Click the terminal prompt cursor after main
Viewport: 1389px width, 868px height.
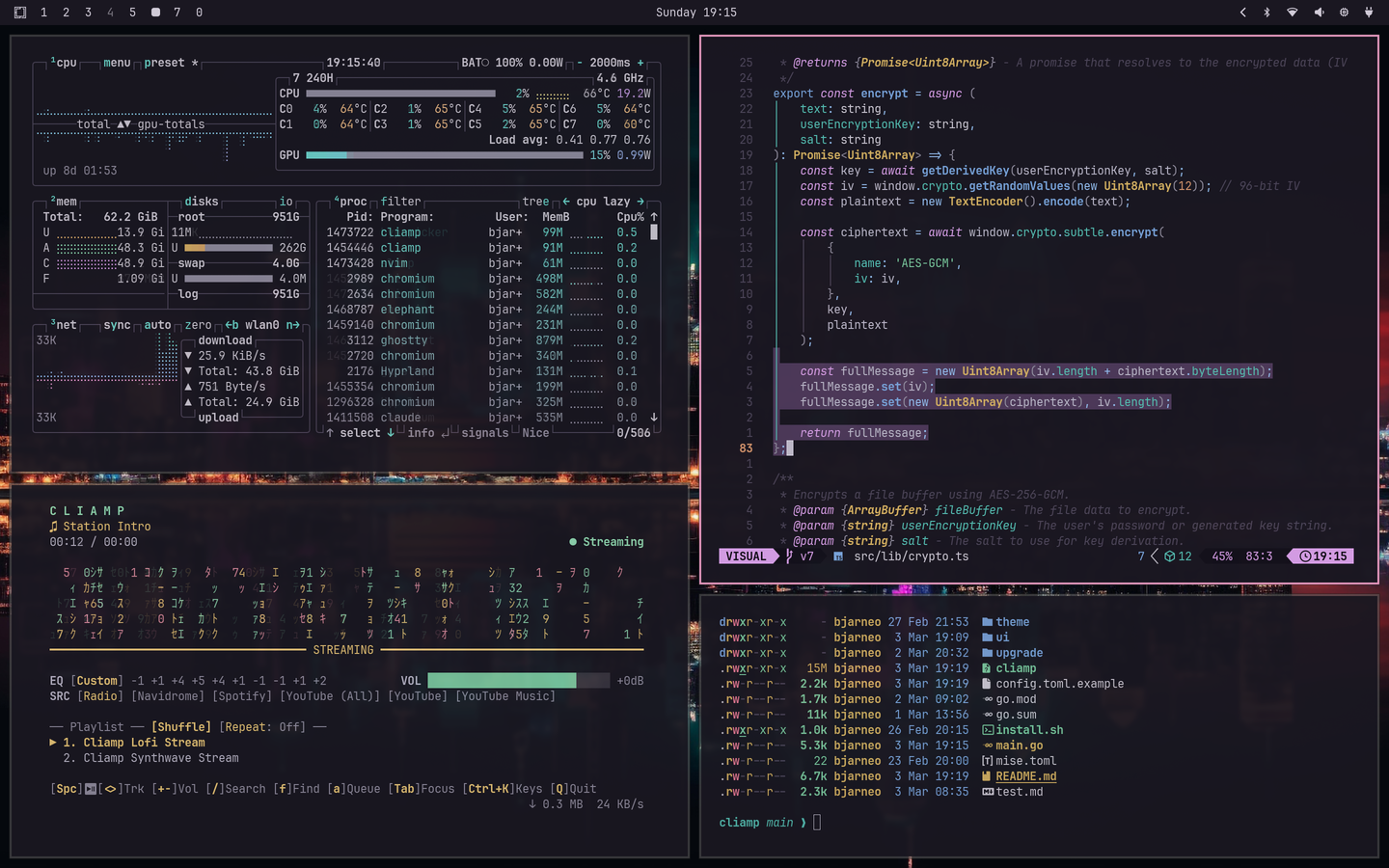[817, 823]
